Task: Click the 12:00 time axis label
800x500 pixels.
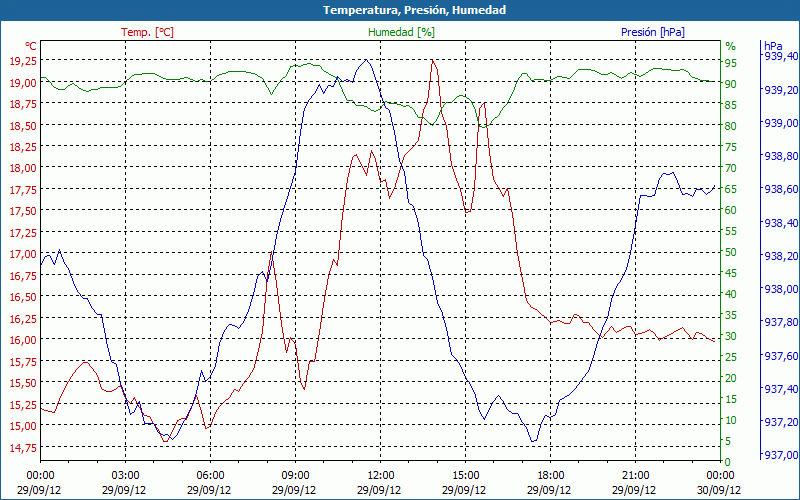Action: click(381, 475)
